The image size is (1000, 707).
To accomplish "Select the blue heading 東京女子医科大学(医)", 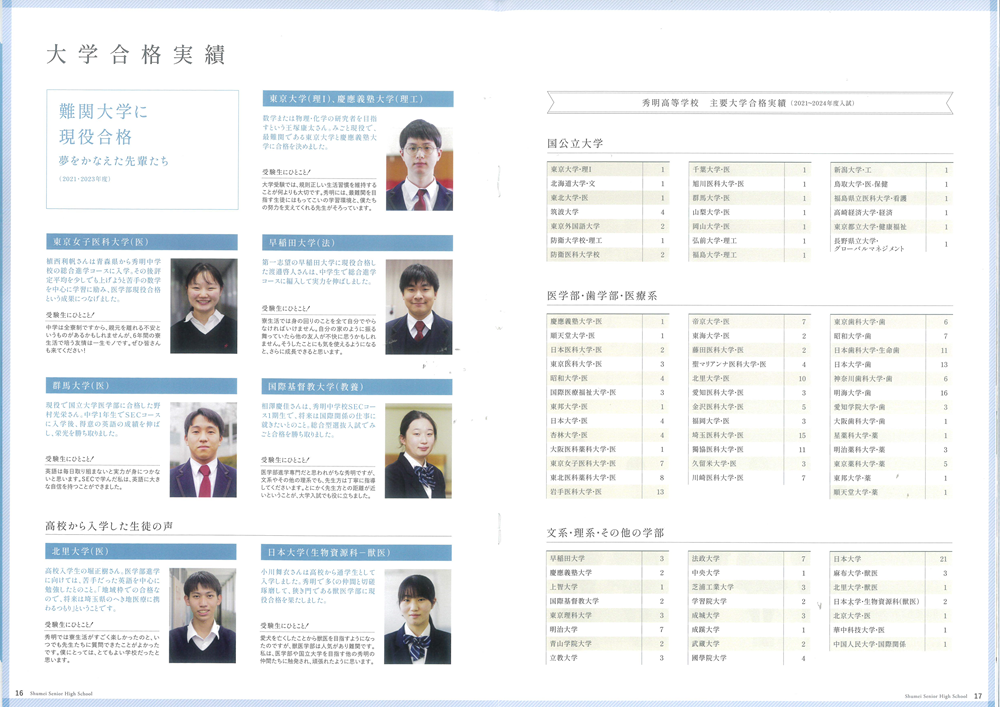I will 142,242.
